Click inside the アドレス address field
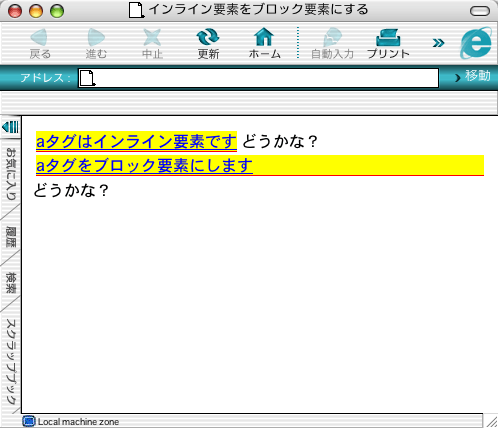The height and width of the screenshot is (428, 498). click(x=258, y=78)
